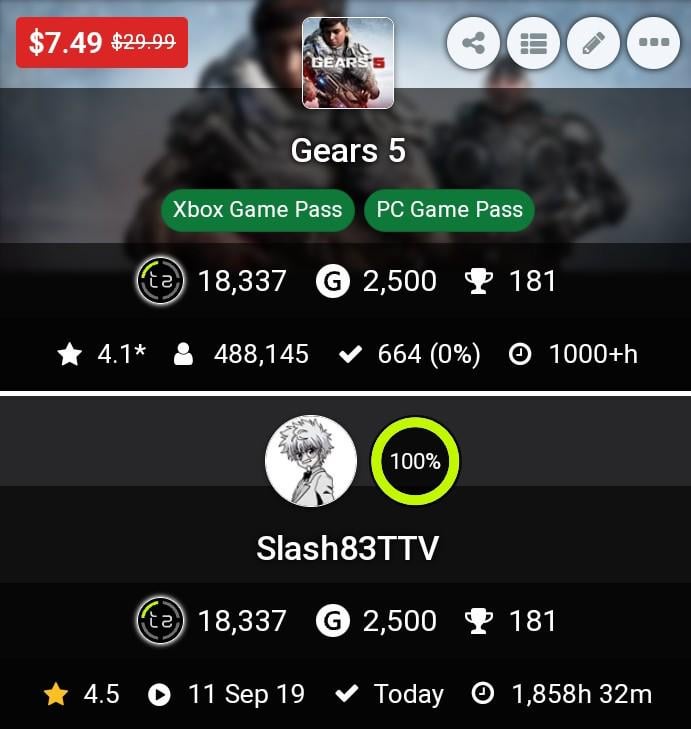Open the three-dots more options menu

pyautogui.click(x=653, y=43)
